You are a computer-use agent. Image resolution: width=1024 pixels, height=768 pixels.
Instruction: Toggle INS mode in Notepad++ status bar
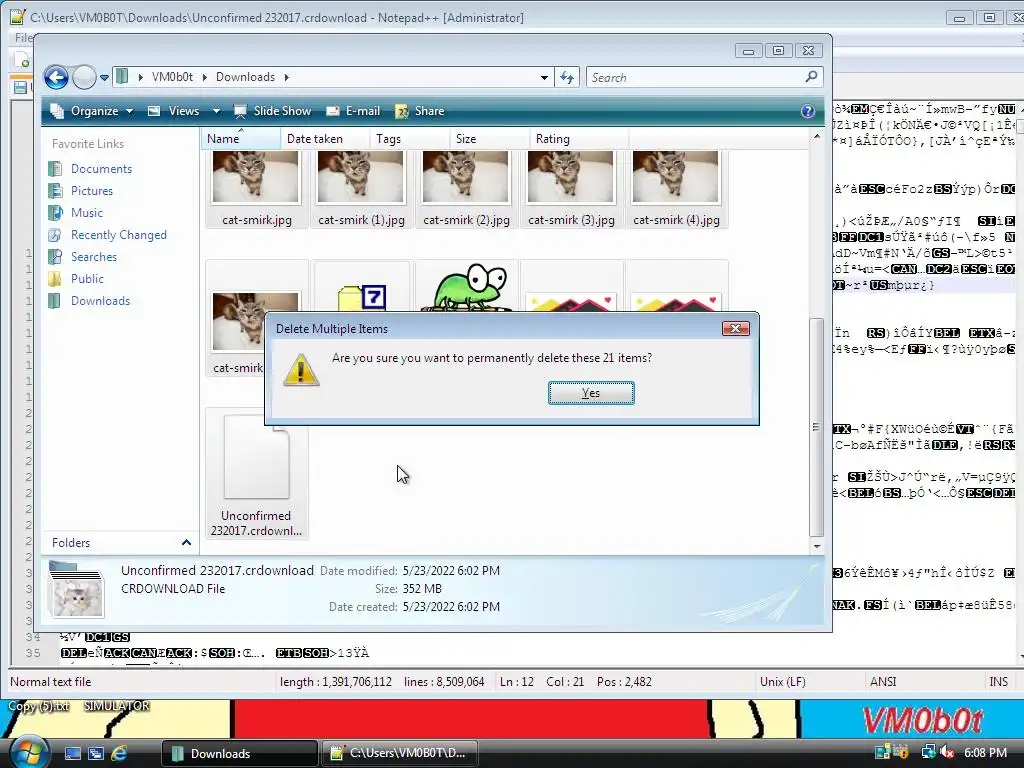click(998, 682)
